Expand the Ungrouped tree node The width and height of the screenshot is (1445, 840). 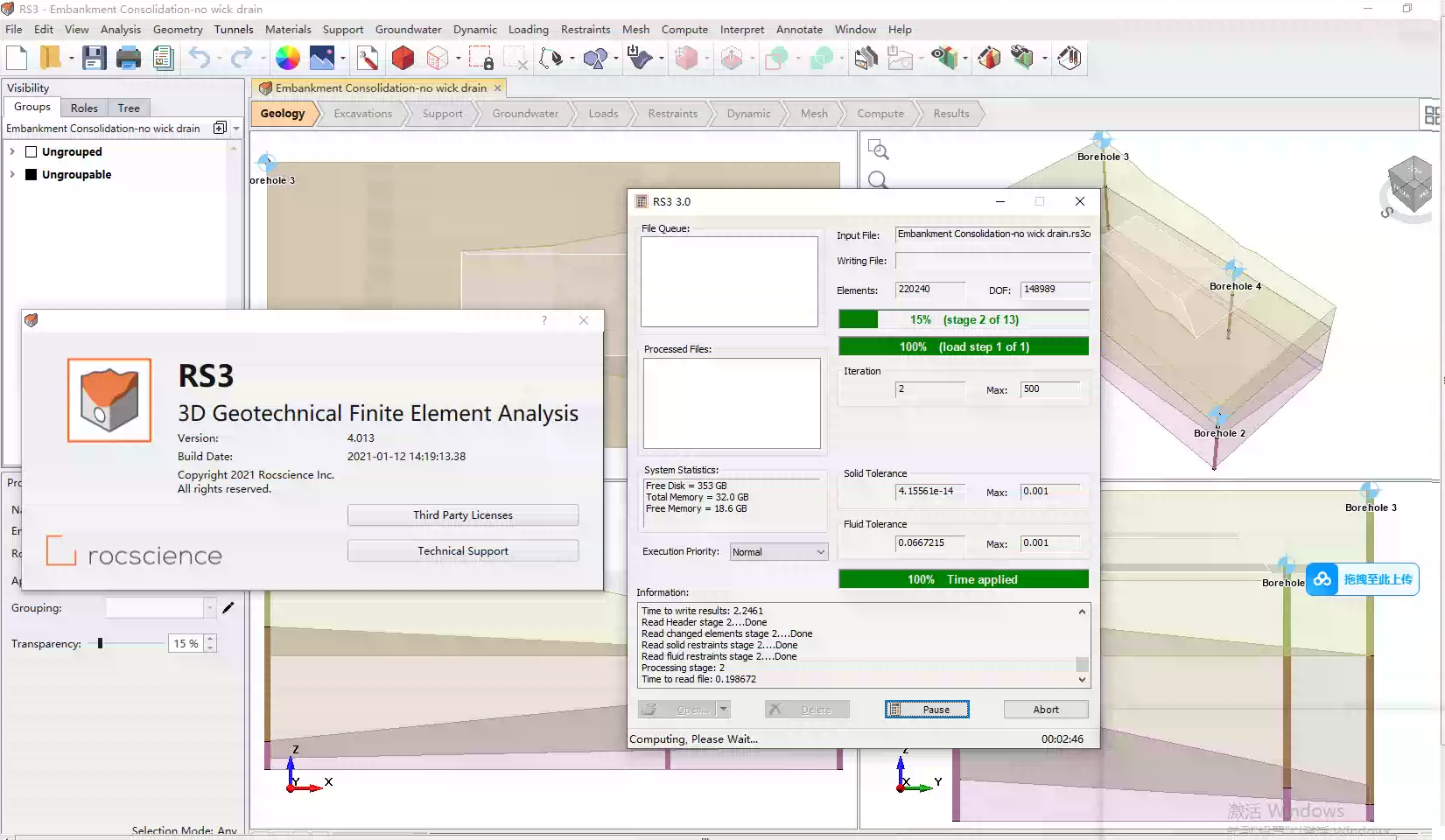[12, 151]
